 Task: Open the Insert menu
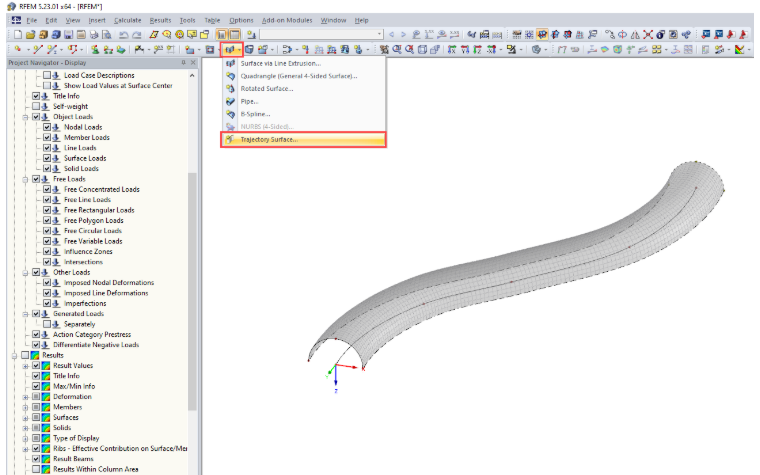(97, 20)
